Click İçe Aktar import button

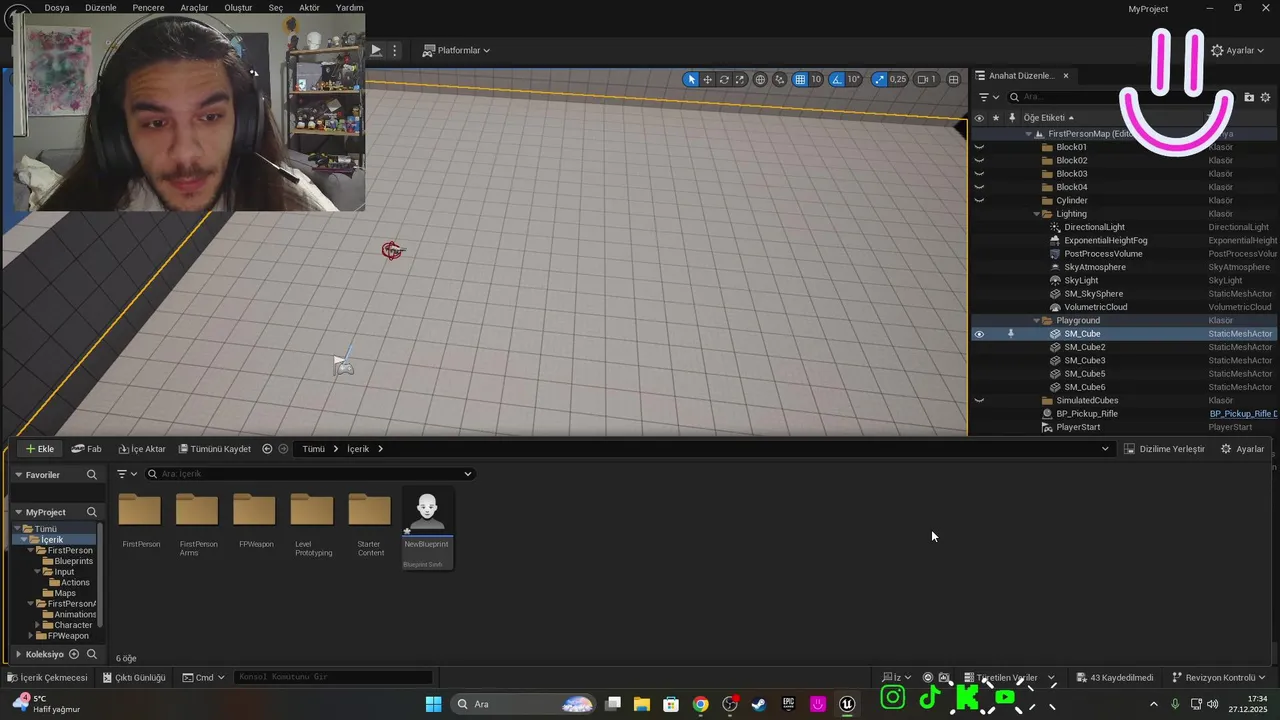[x=142, y=449]
